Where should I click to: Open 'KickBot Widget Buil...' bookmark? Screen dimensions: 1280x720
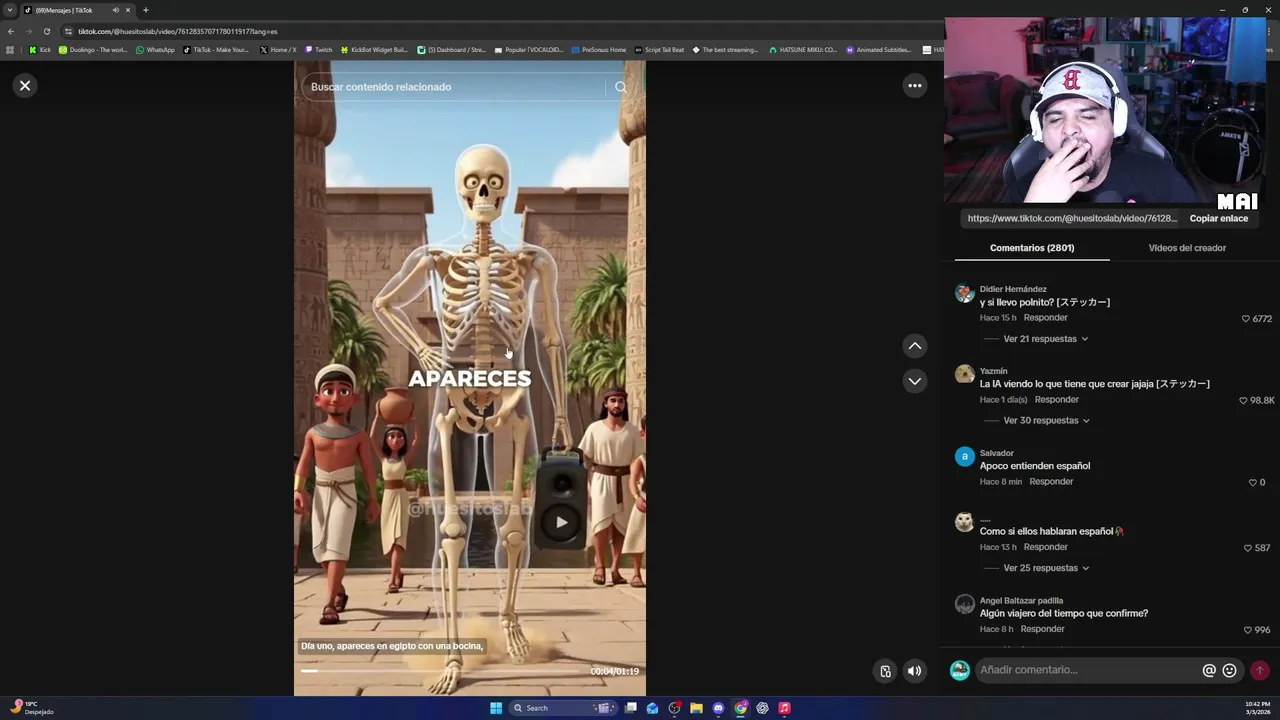pyautogui.click(x=374, y=50)
